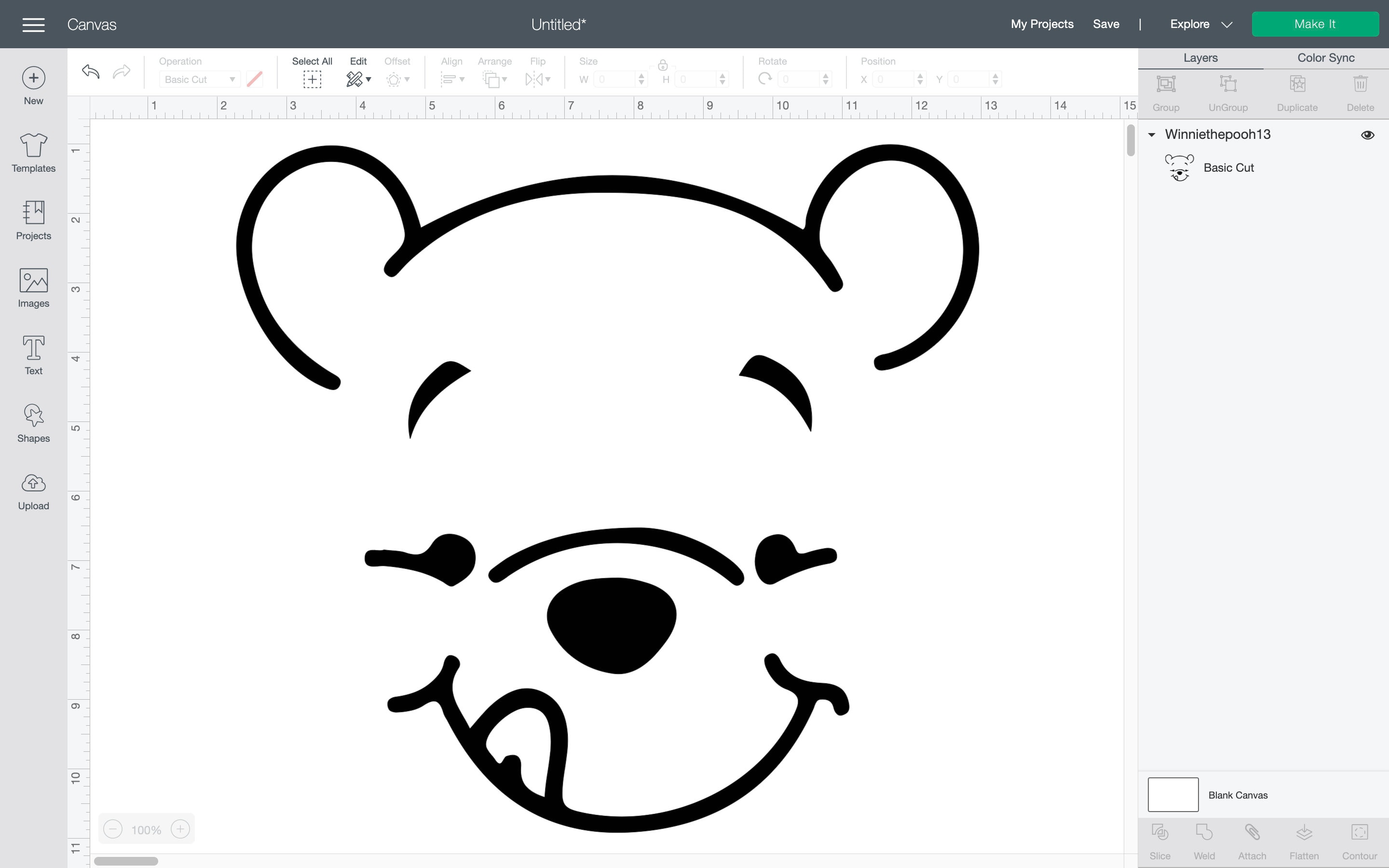
Task: Open My Projects
Action: pos(1042,24)
